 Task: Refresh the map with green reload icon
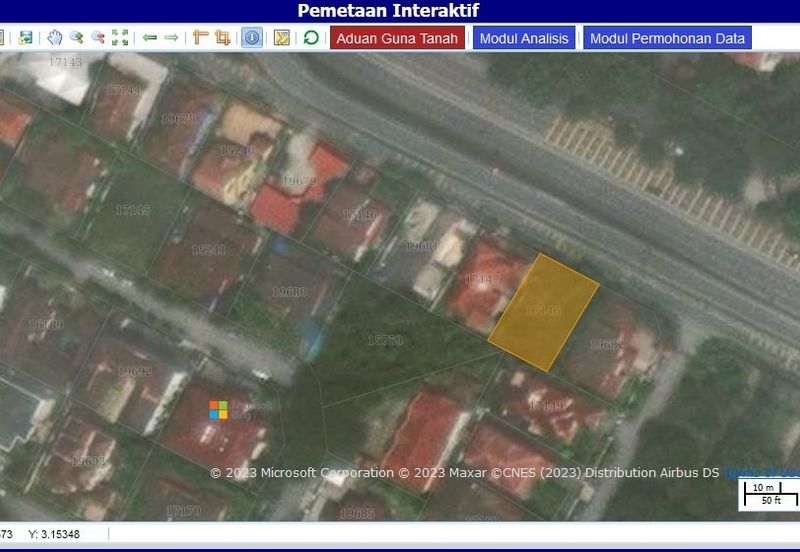(x=311, y=38)
